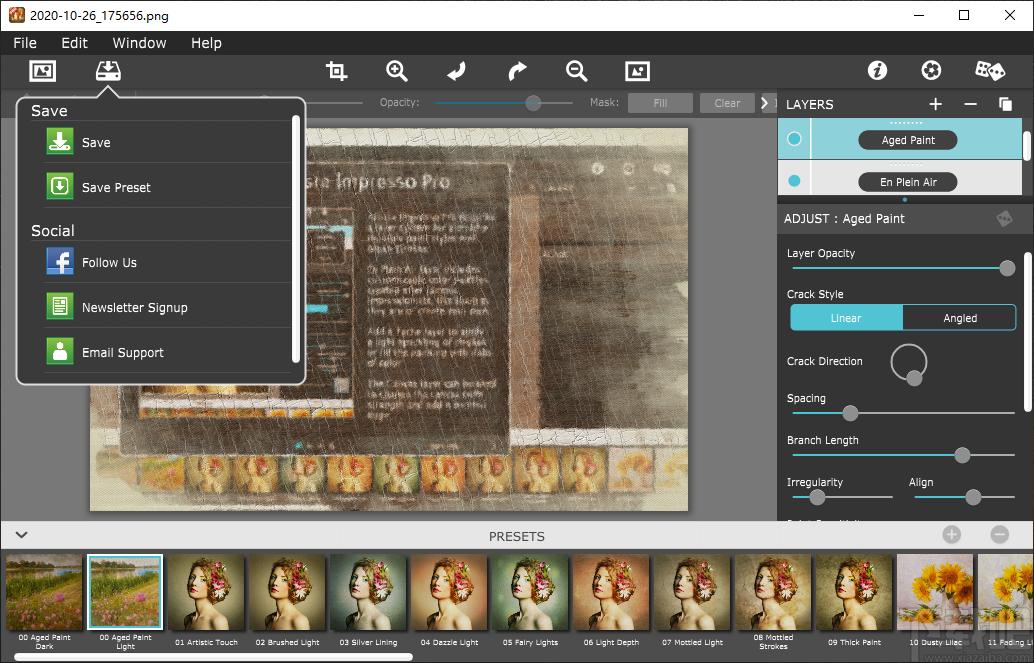The height and width of the screenshot is (663, 1034).
Task: Click the Align slider handle
Action: pyautogui.click(x=973, y=497)
